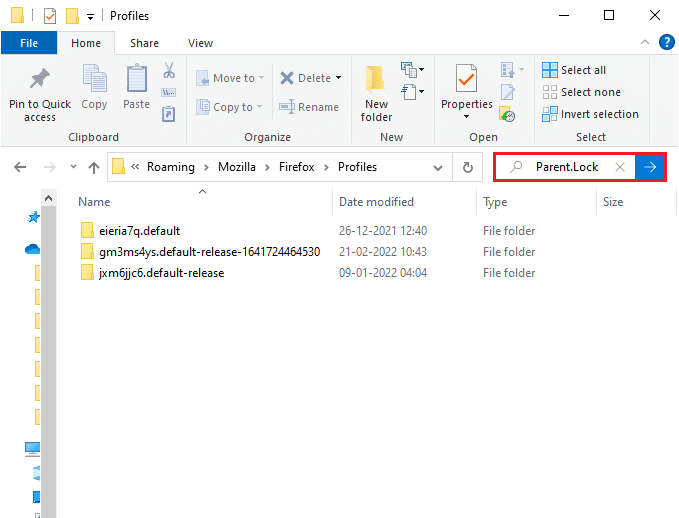
Task: Click navigation pane scroll up arrow
Action: (48, 198)
